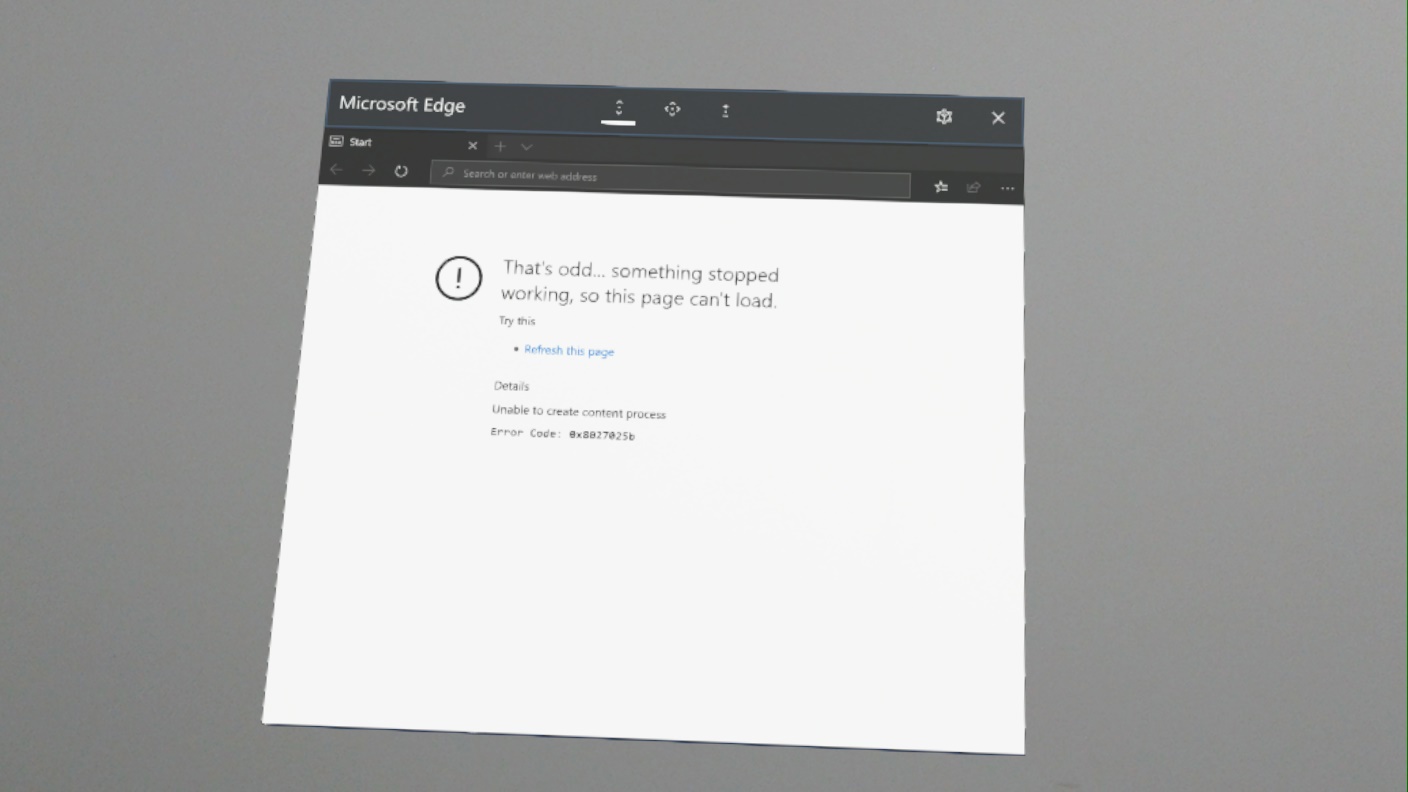1408x792 pixels.
Task: Click the Share icon in the toolbar
Action: 973,187
